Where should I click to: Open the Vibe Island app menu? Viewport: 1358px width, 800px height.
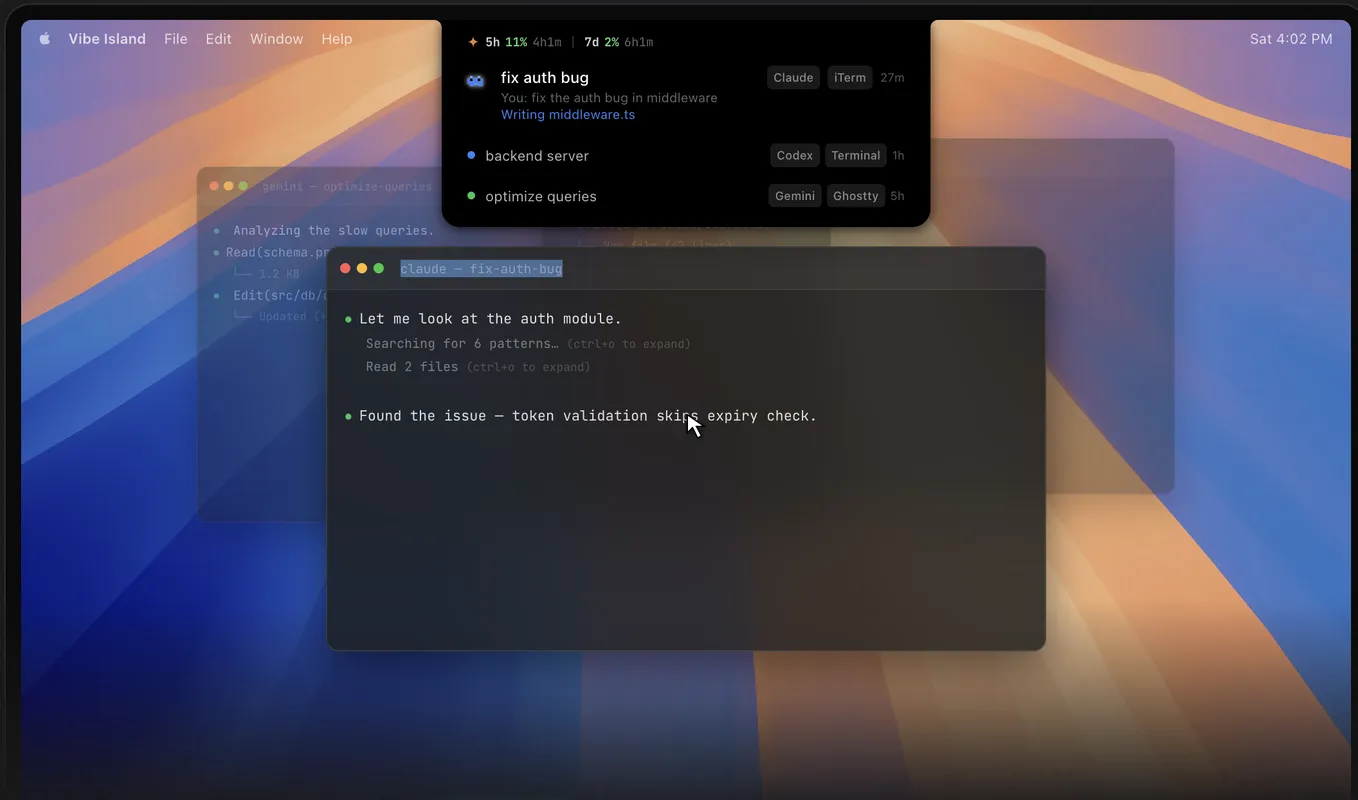(107, 39)
